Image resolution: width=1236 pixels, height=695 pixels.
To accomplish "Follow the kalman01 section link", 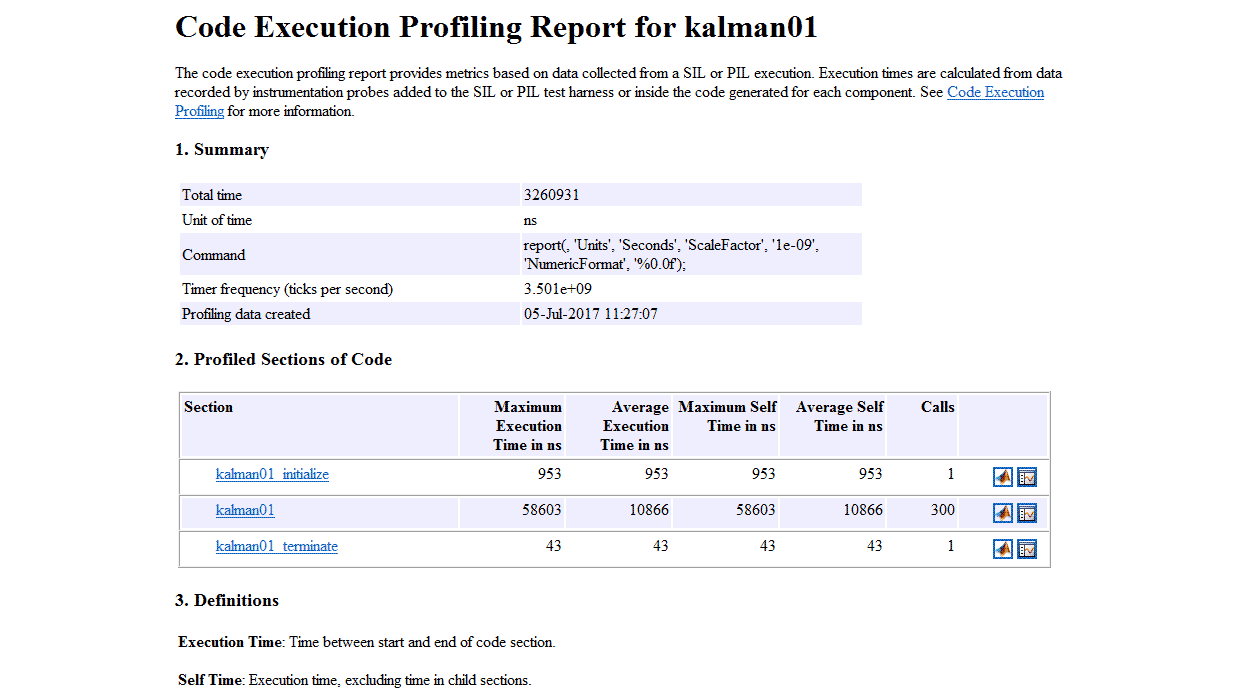I will pos(245,510).
